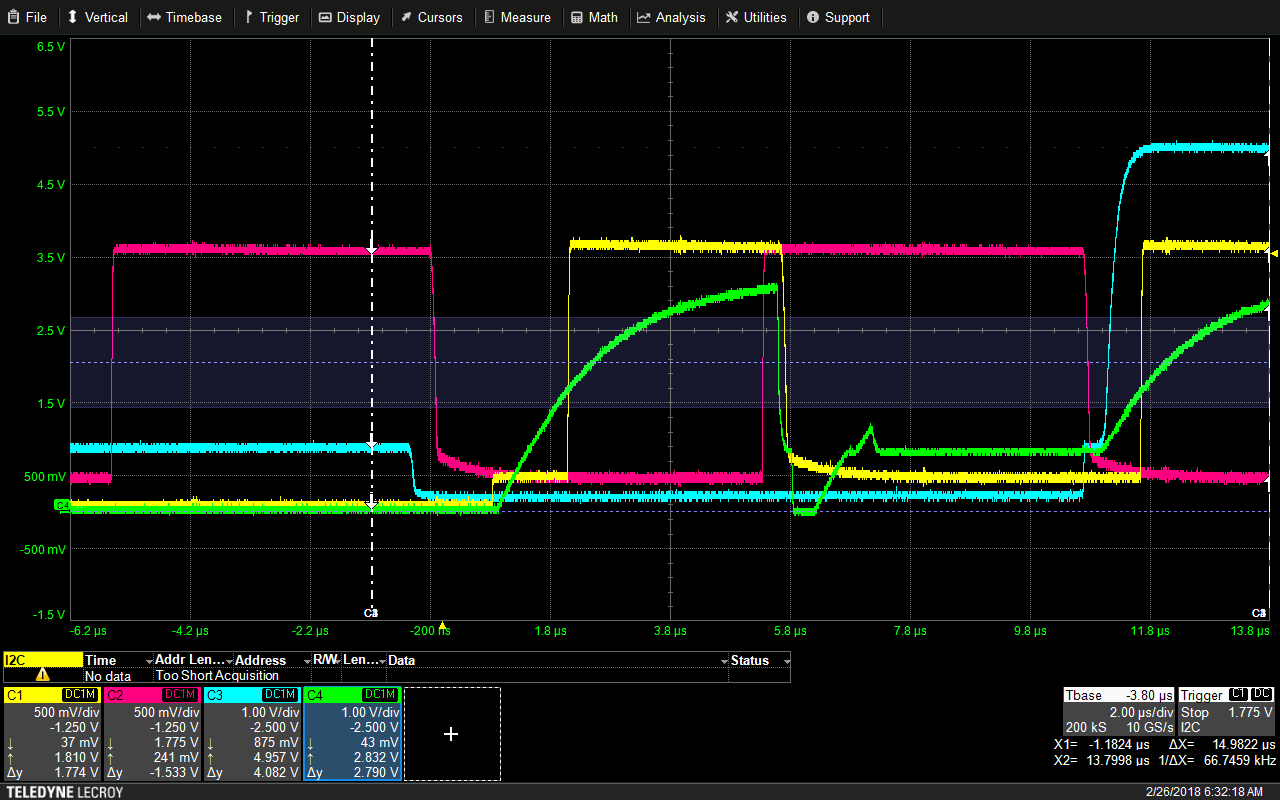The image size is (1280, 800).
Task: Expand the Status column dropdown arrow
Action: tap(786, 661)
